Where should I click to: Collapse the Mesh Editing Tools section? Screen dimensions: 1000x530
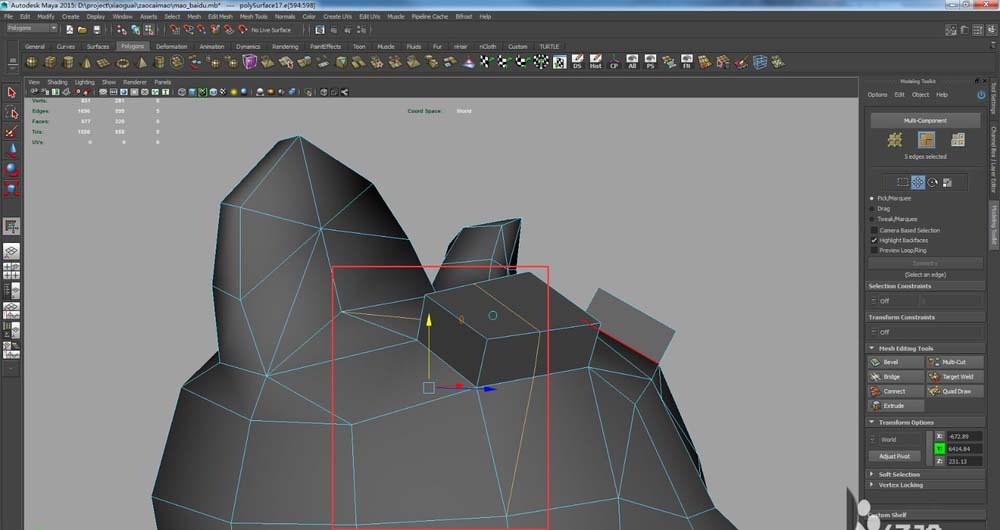tap(871, 348)
